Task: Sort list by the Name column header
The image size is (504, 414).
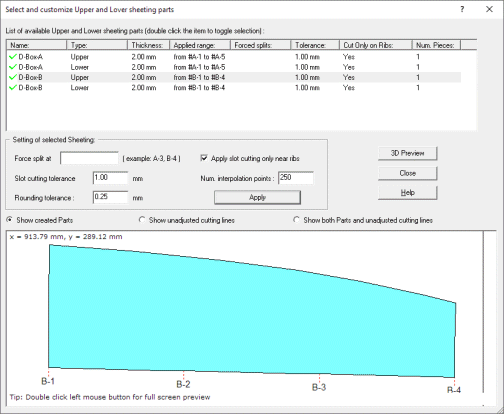Action: pyautogui.click(x=37, y=45)
